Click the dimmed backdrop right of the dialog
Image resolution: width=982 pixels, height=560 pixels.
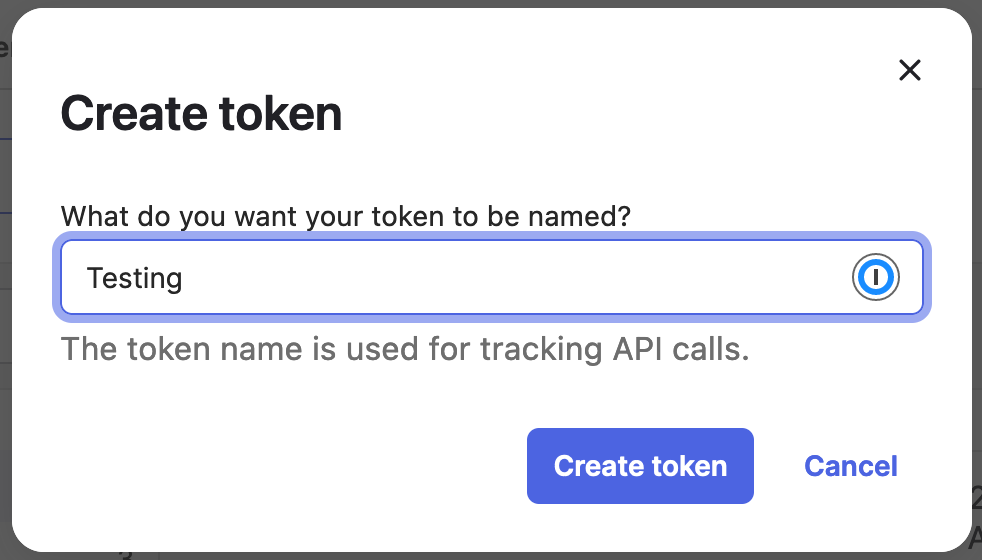977,300
